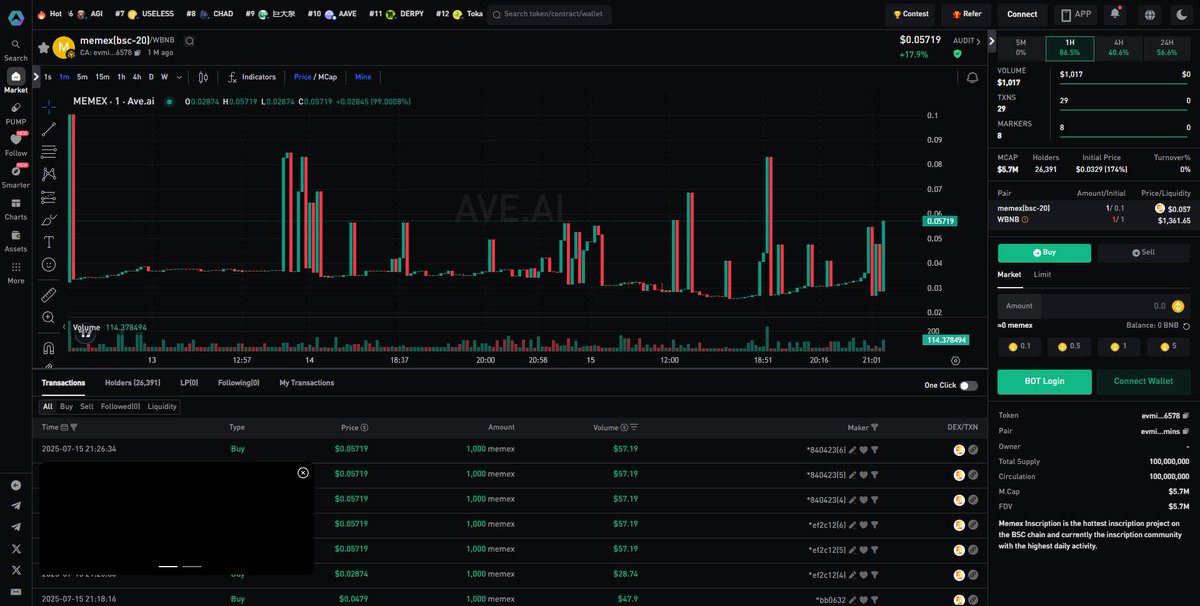Screen dimensions: 1200x606
Task: Select the Sell filter in transactions
Action: point(87,407)
